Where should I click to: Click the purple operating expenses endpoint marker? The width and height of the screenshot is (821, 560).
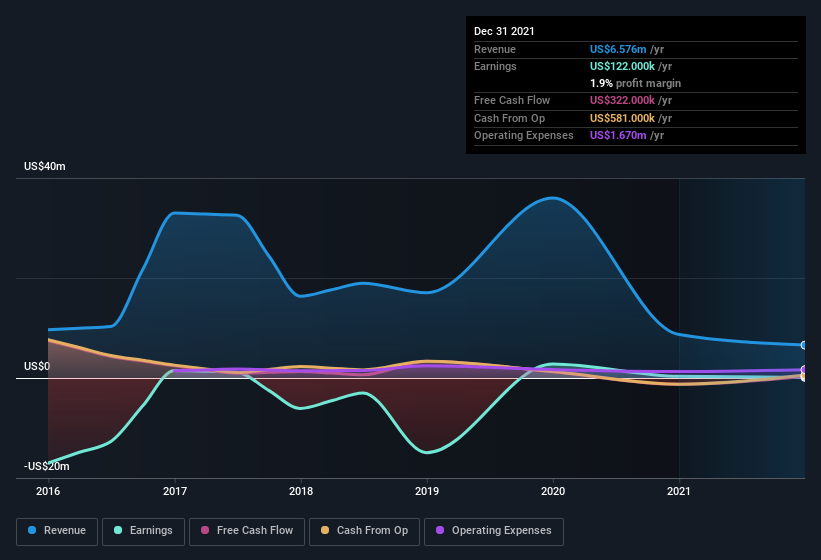804,369
